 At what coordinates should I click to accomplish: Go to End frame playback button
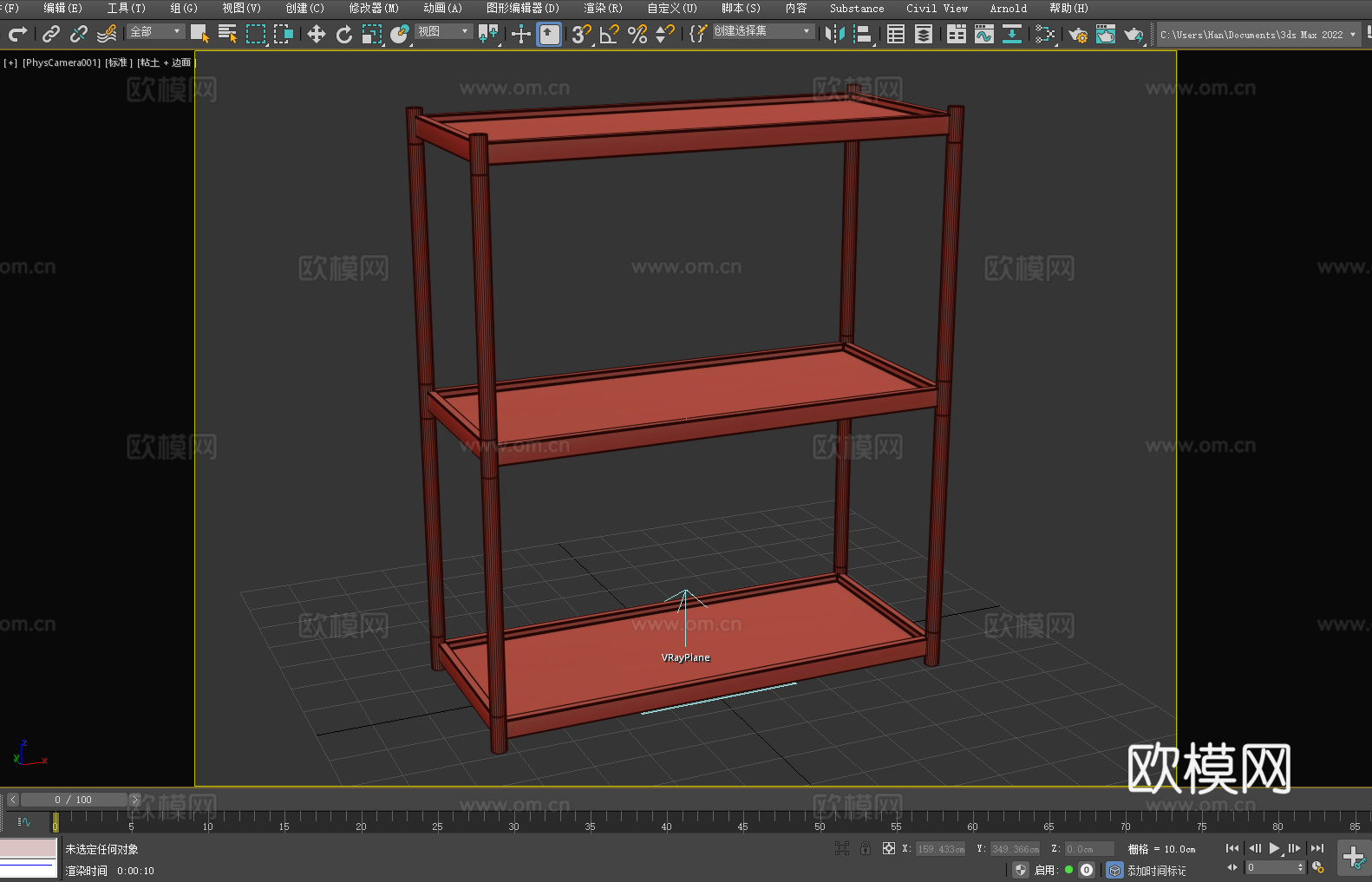(x=1316, y=848)
